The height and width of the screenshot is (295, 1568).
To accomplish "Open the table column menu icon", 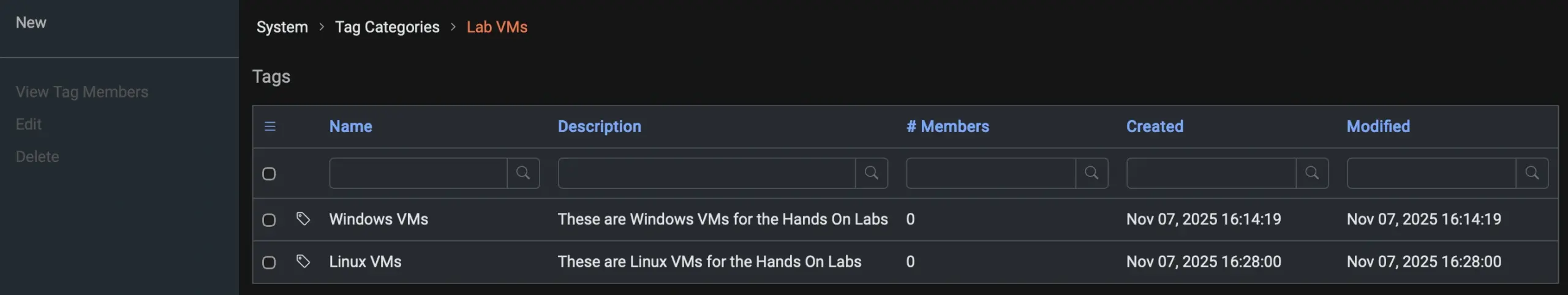I will [270, 126].
